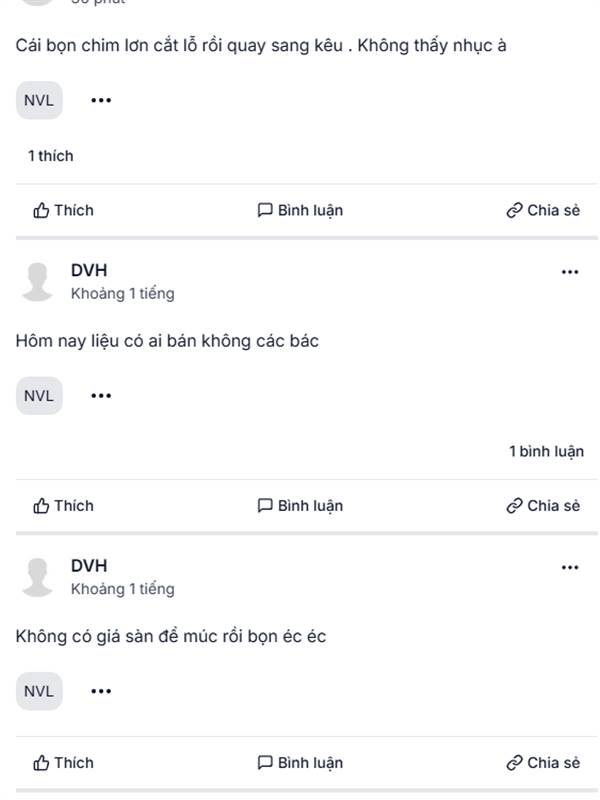Open DVH avatar on 'Hôm nay liệu' post
Screen dimensions: 600x800
[39, 281]
